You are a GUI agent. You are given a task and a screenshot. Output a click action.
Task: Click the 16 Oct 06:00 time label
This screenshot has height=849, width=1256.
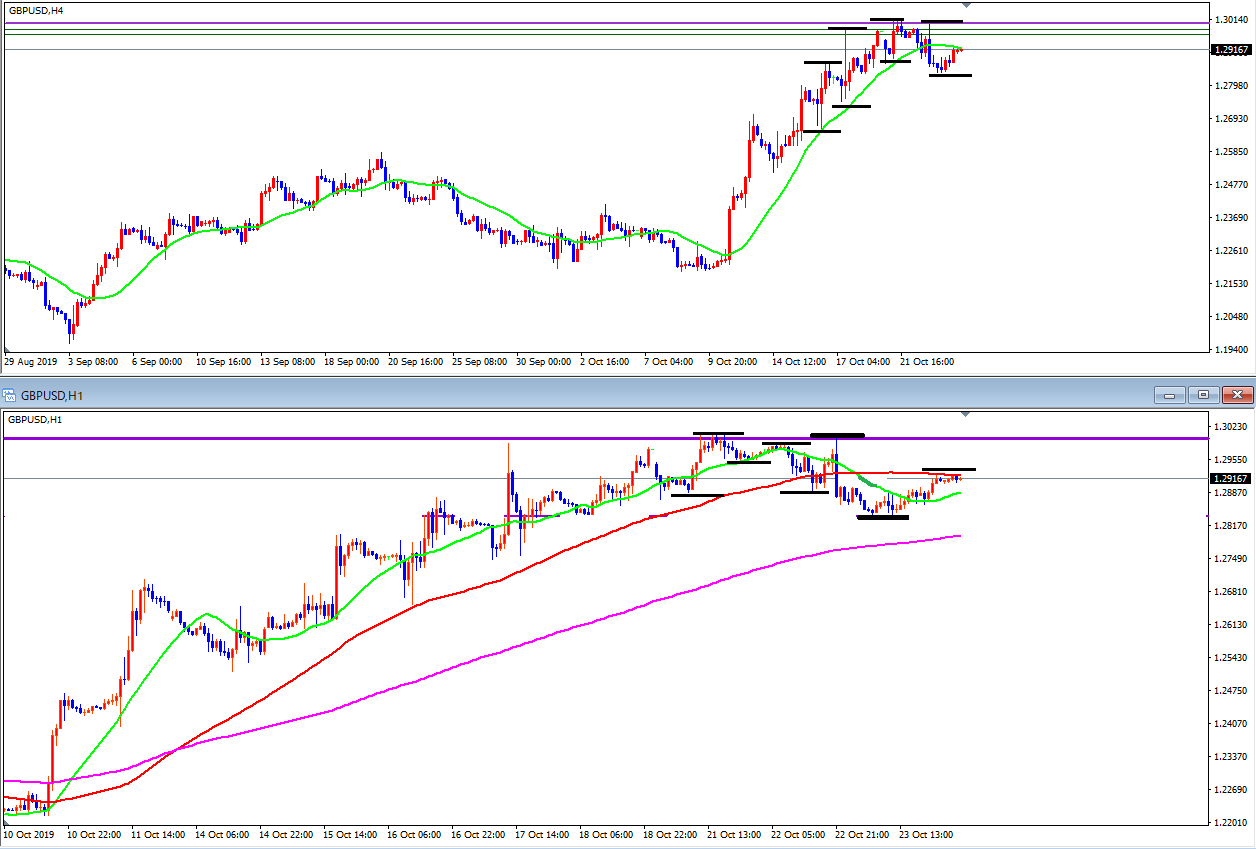(415, 834)
